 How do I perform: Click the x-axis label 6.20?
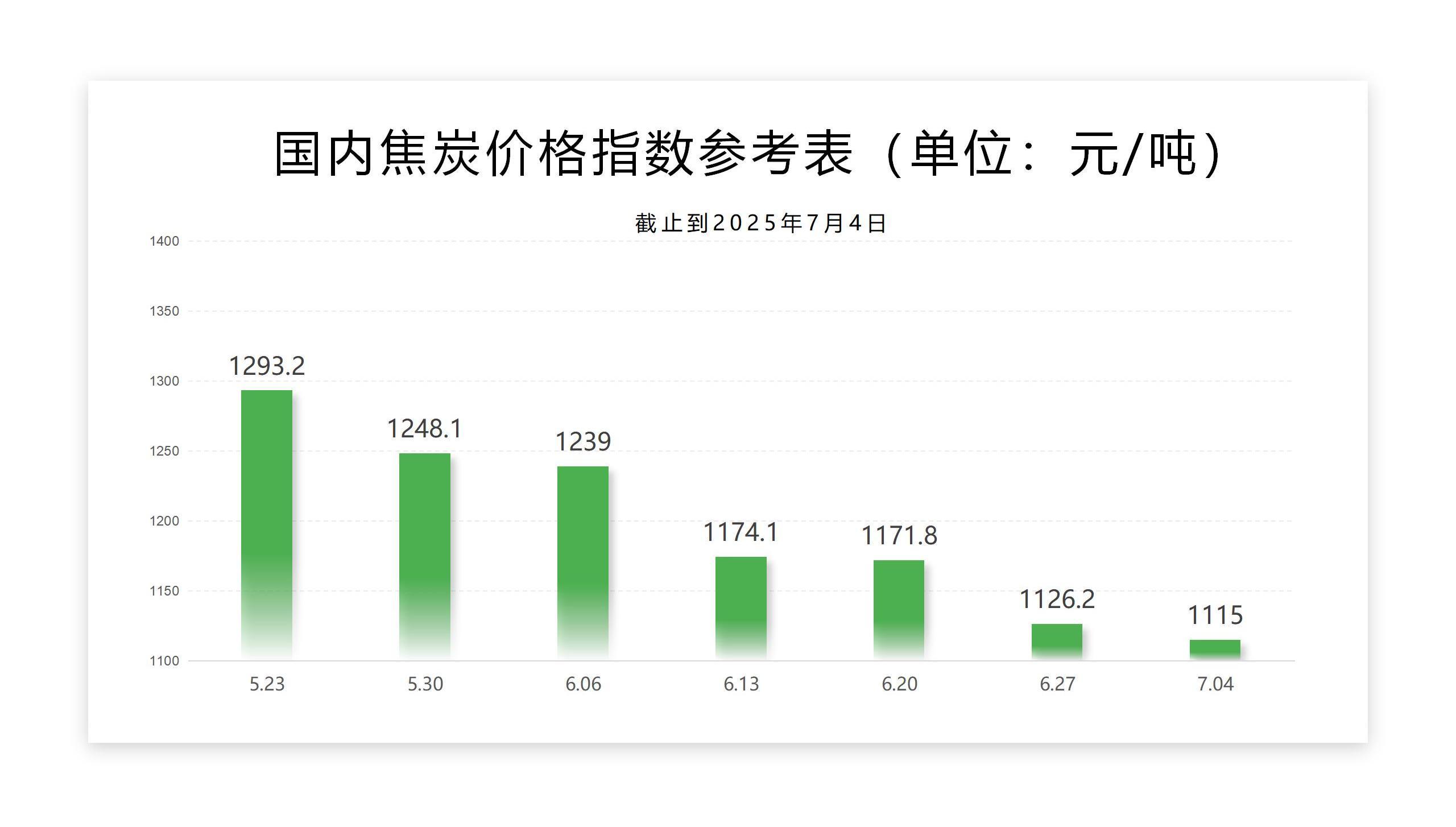[x=899, y=684]
